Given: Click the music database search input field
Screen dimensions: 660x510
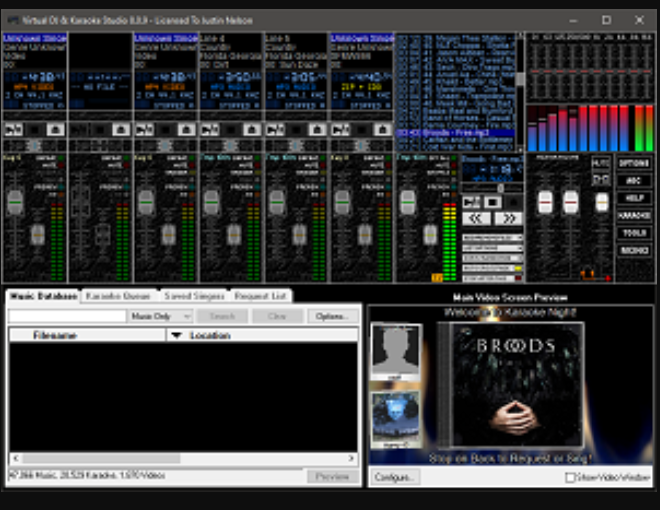Looking at the screenshot, I should coord(66,316).
